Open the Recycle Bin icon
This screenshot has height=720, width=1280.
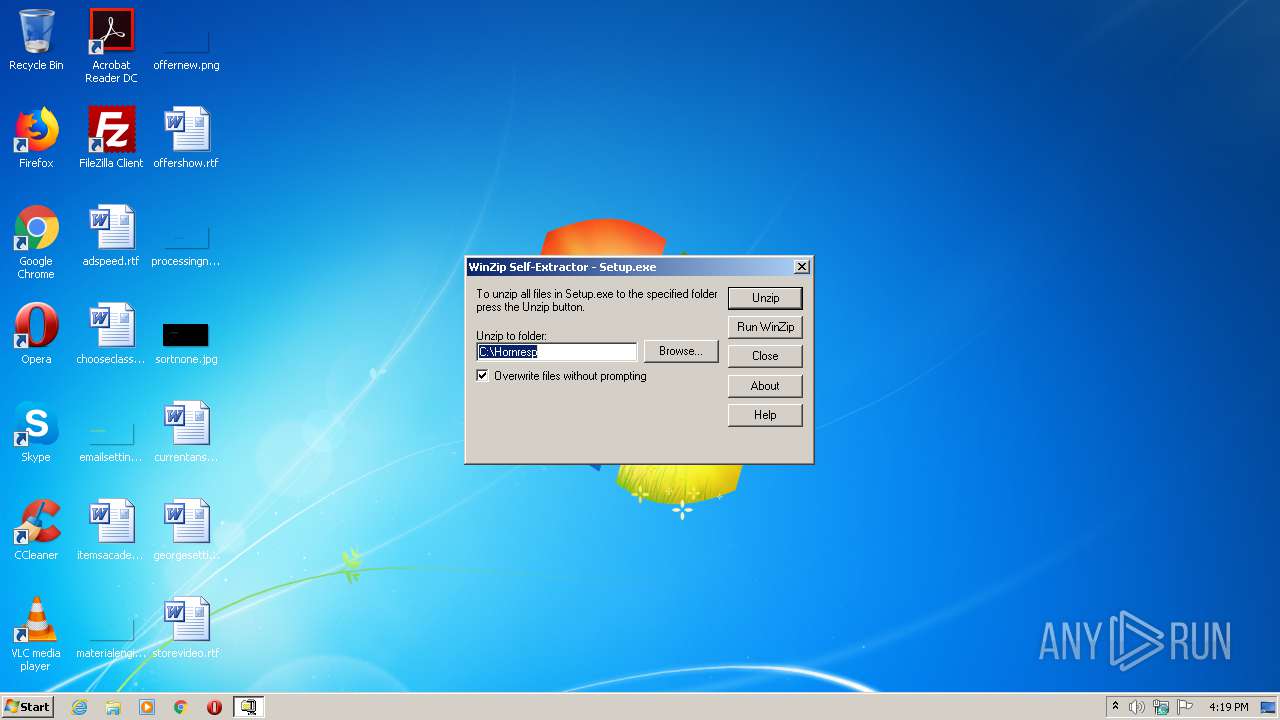36,40
